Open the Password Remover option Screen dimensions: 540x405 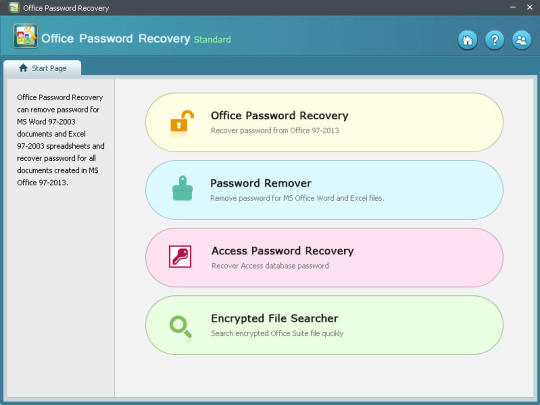click(324, 190)
